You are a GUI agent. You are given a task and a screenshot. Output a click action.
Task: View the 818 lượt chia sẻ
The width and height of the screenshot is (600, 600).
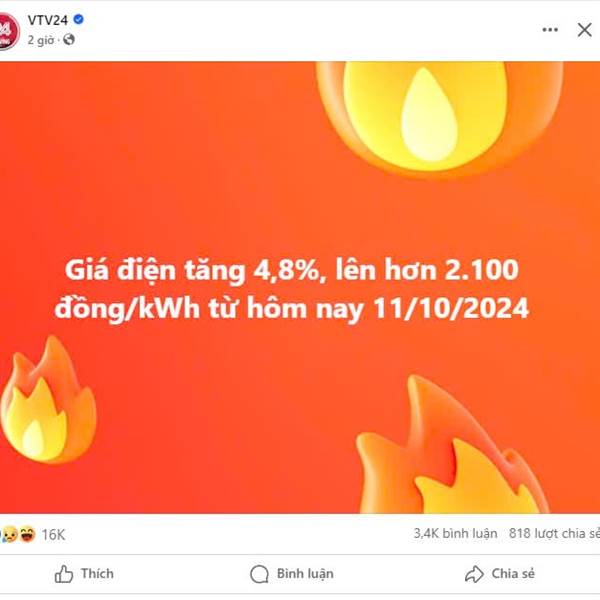(x=554, y=533)
